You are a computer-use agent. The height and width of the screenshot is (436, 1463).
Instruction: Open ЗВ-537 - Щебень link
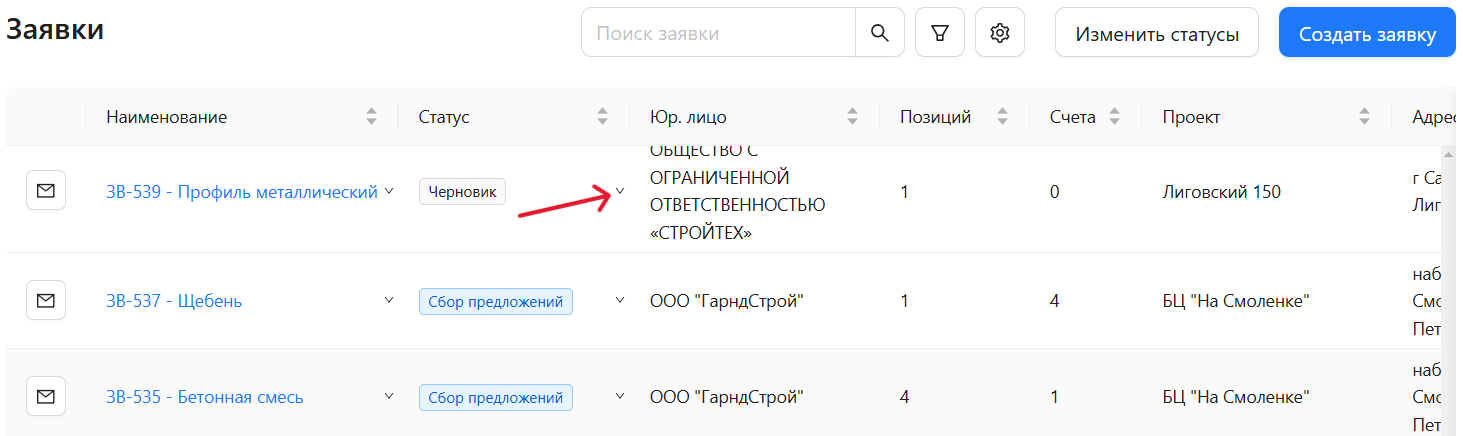pos(174,301)
